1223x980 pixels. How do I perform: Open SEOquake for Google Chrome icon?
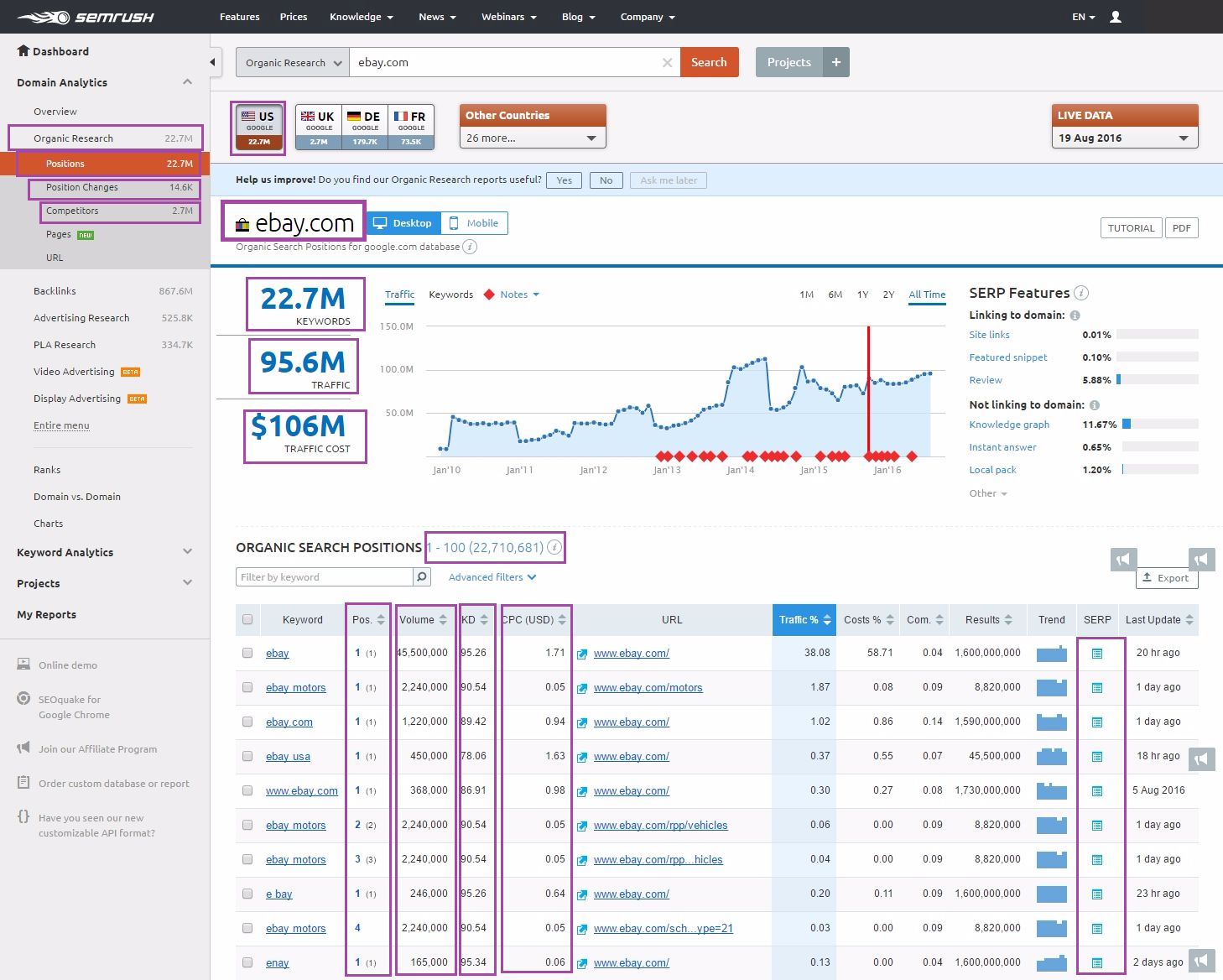23,698
